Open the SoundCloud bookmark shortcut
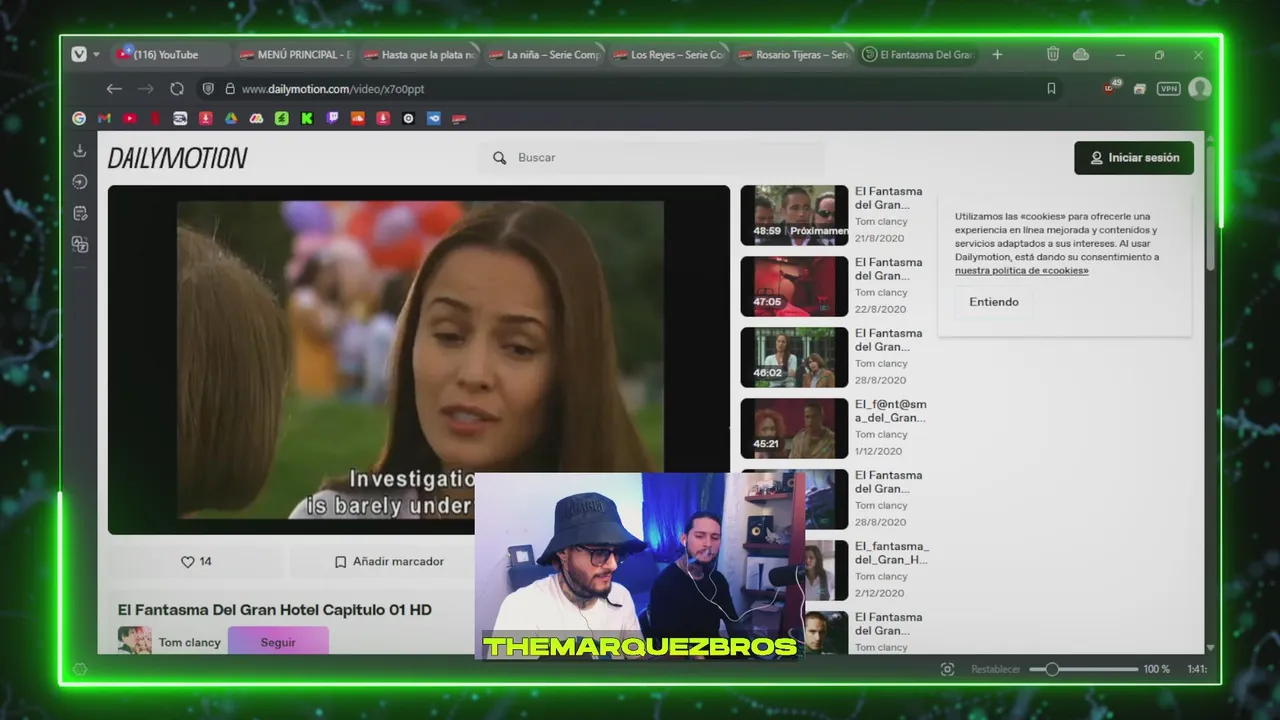Screen dimensions: 1280x720 (358, 118)
